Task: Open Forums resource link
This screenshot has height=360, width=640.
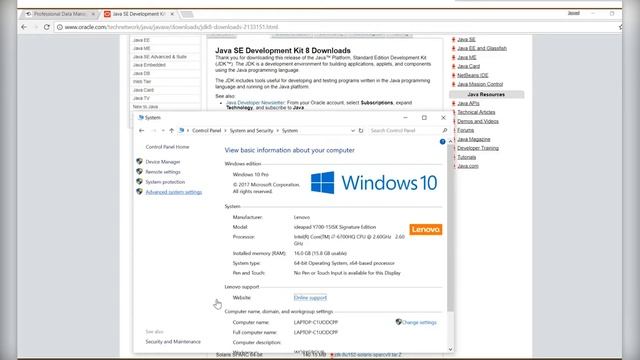Action: 465,130
